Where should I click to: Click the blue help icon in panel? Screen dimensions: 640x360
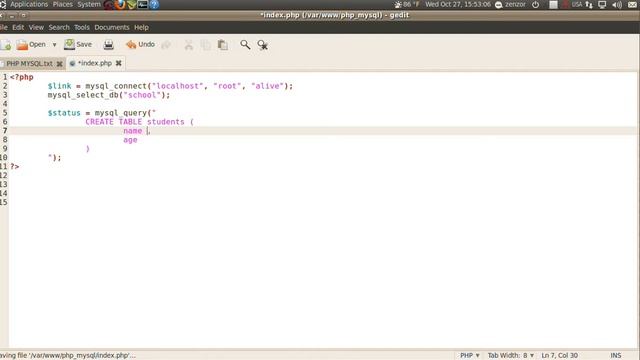[154, 5]
